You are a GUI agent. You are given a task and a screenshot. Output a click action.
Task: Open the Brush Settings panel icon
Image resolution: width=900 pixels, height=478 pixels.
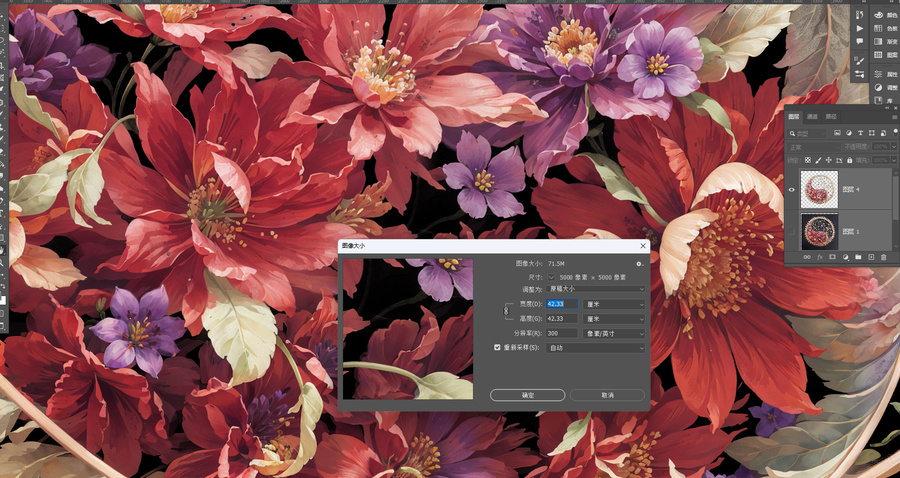coord(859,61)
